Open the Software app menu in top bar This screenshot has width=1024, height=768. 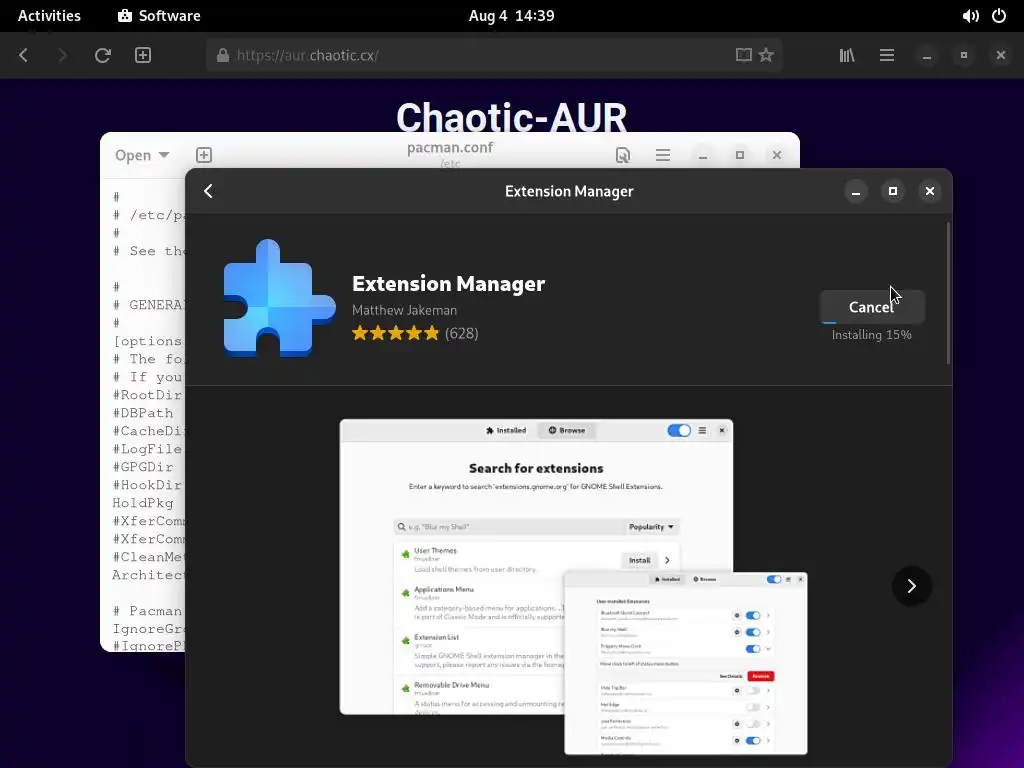coord(159,16)
